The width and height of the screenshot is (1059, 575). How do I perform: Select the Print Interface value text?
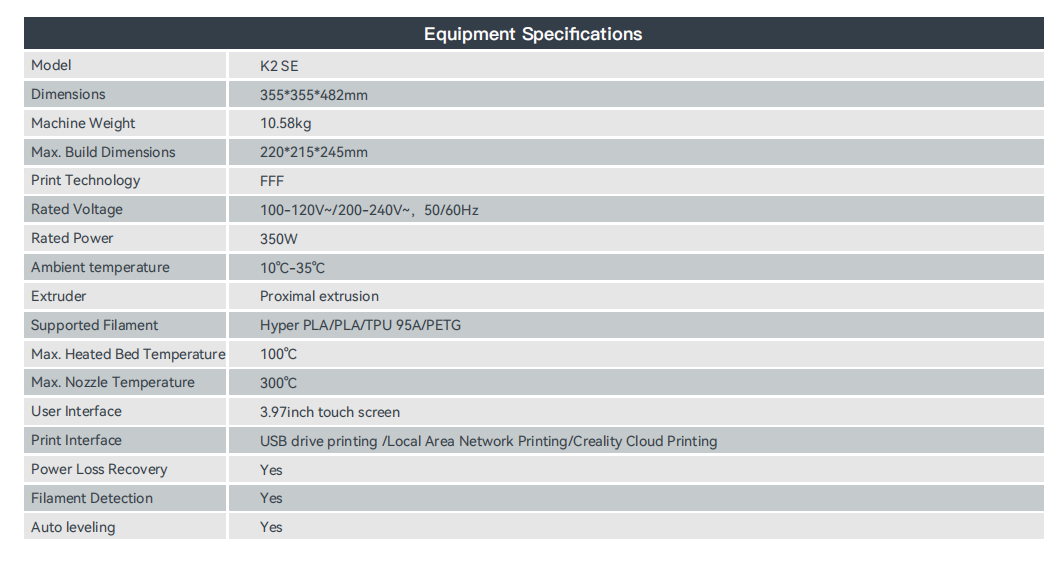[x=488, y=441]
